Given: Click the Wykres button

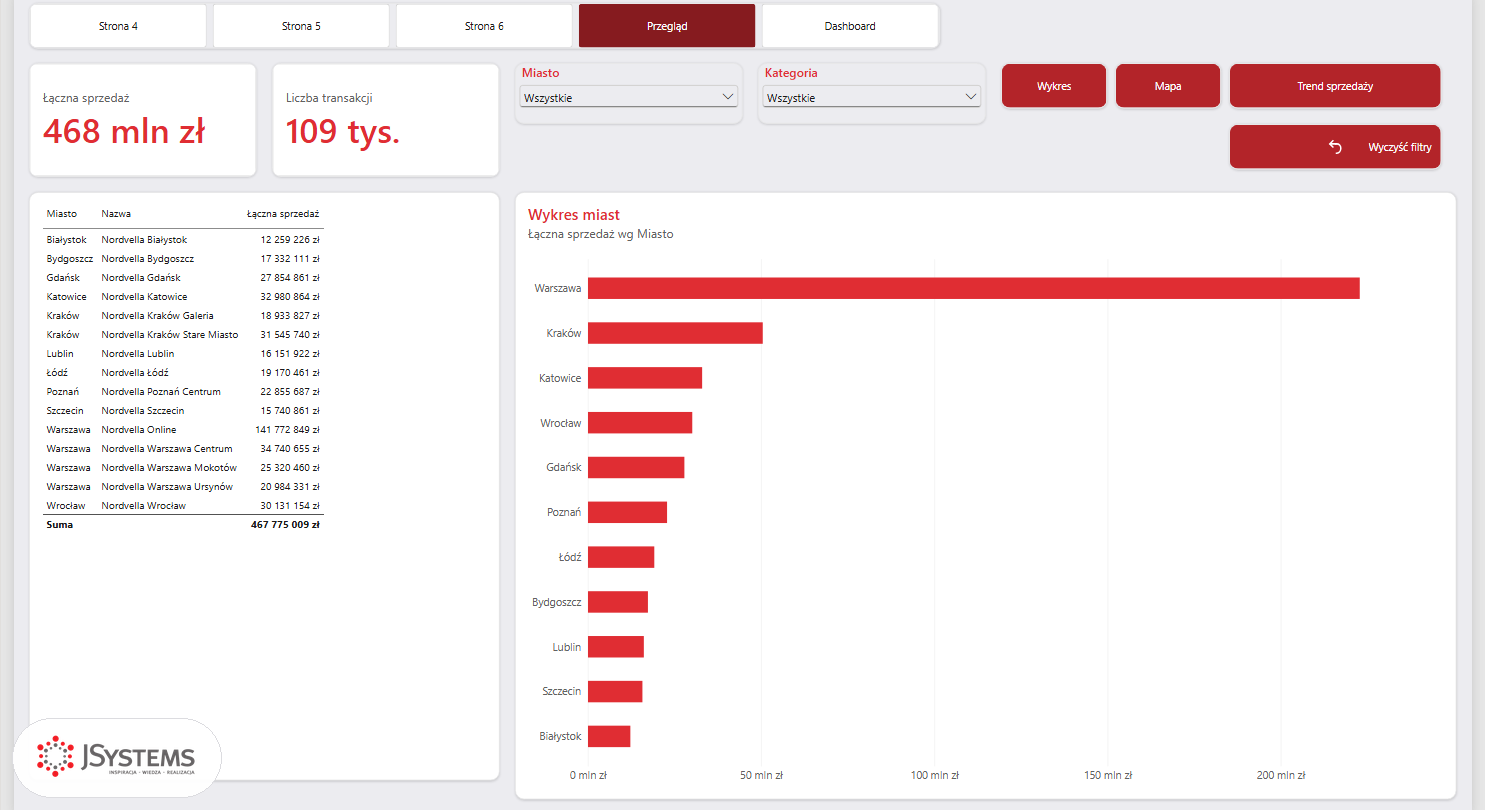Looking at the screenshot, I should pyautogui.click(x=1054, y=86).
